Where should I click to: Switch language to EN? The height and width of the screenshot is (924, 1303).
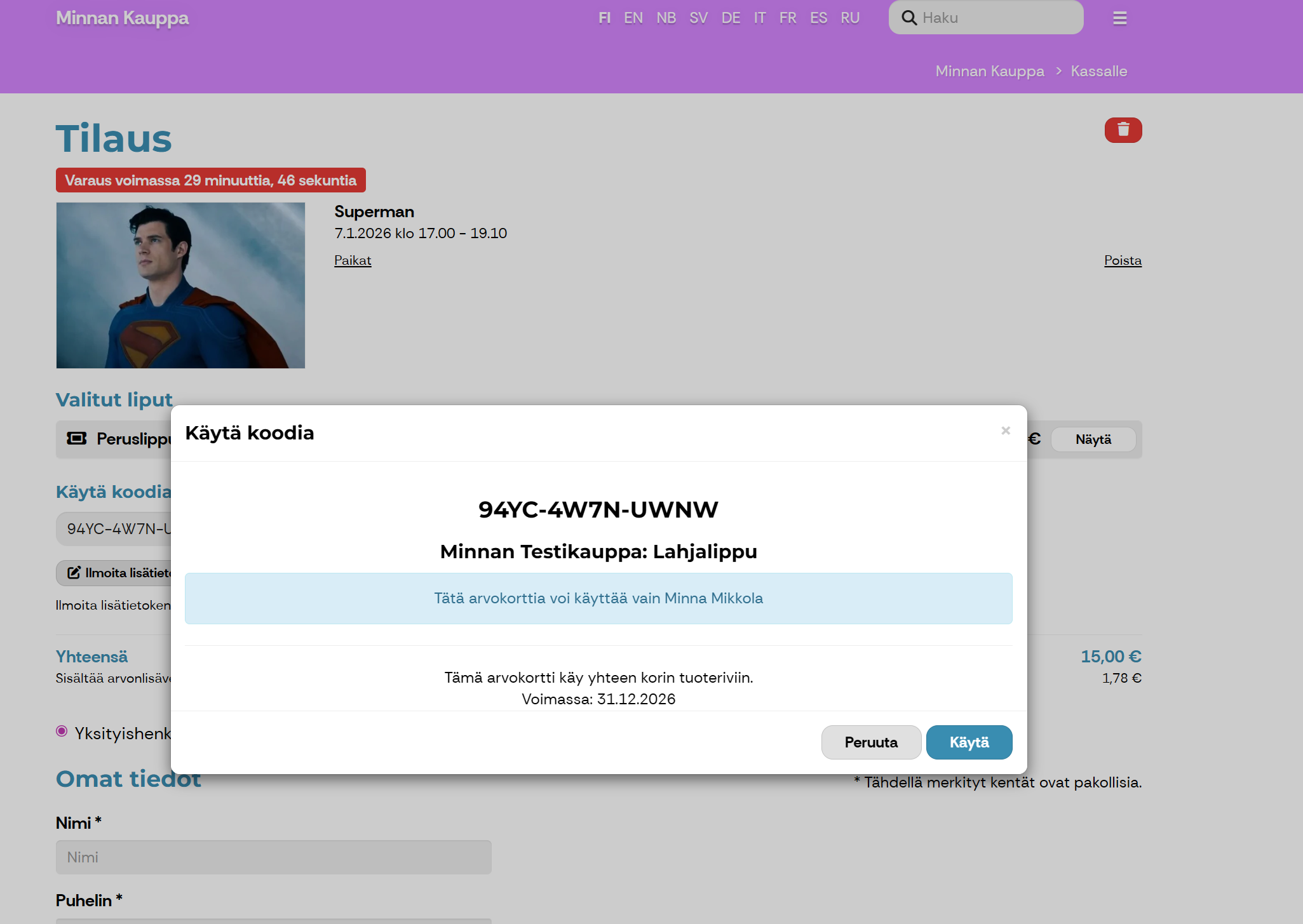pos(633,18)
